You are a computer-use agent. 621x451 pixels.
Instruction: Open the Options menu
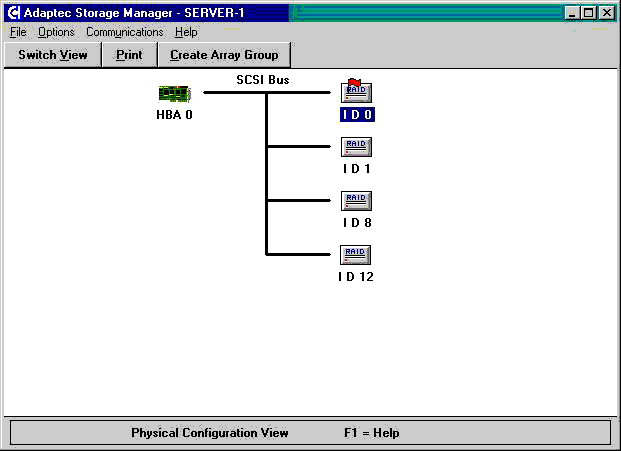tap(56, 32)
